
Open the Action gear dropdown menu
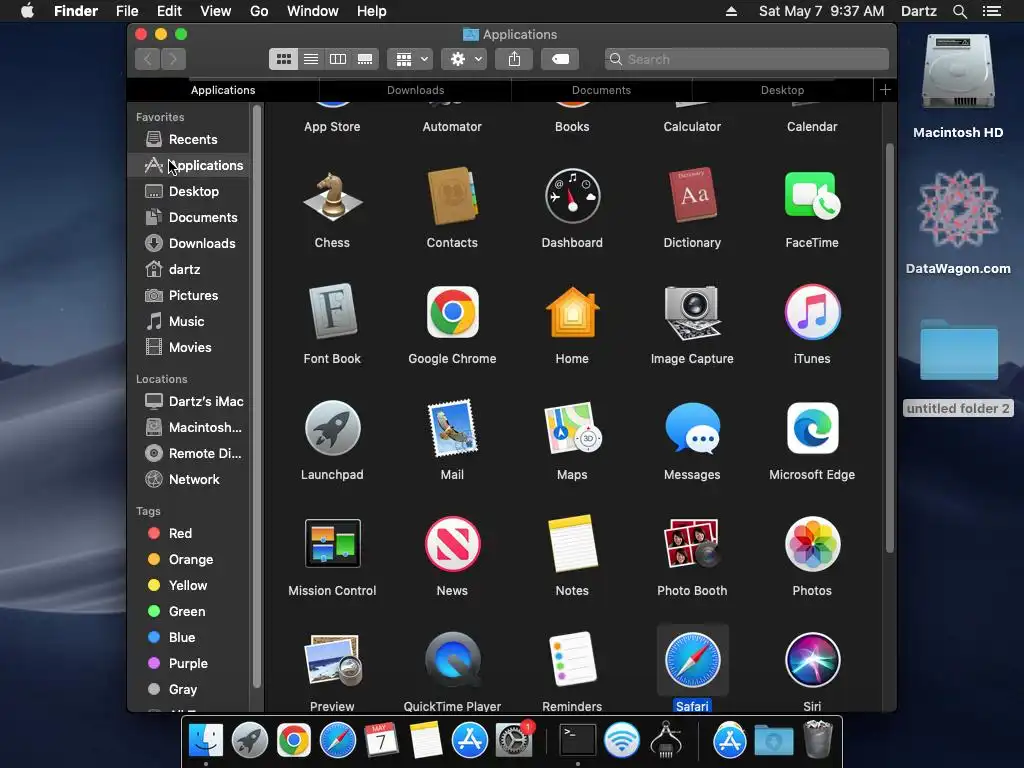pos(464,59)
